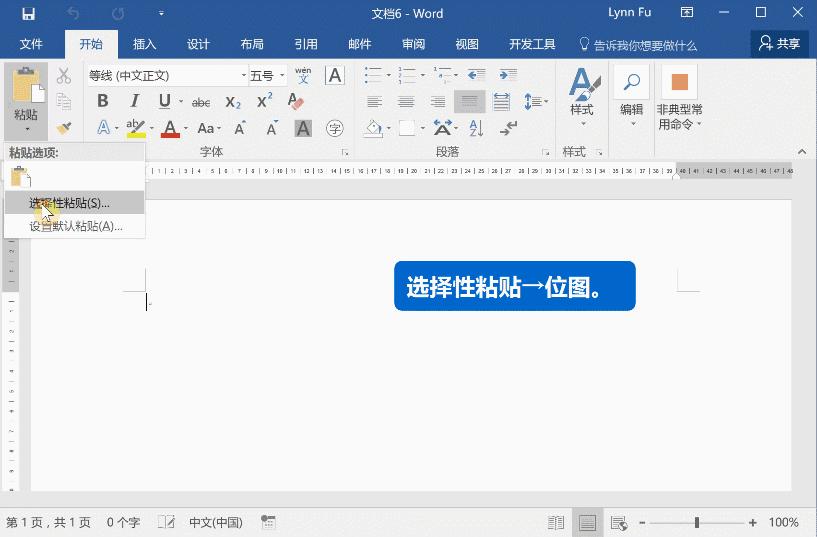Toggle Underline formatting
The width and height of the screenshot is (817, 537).
point(165,101)
